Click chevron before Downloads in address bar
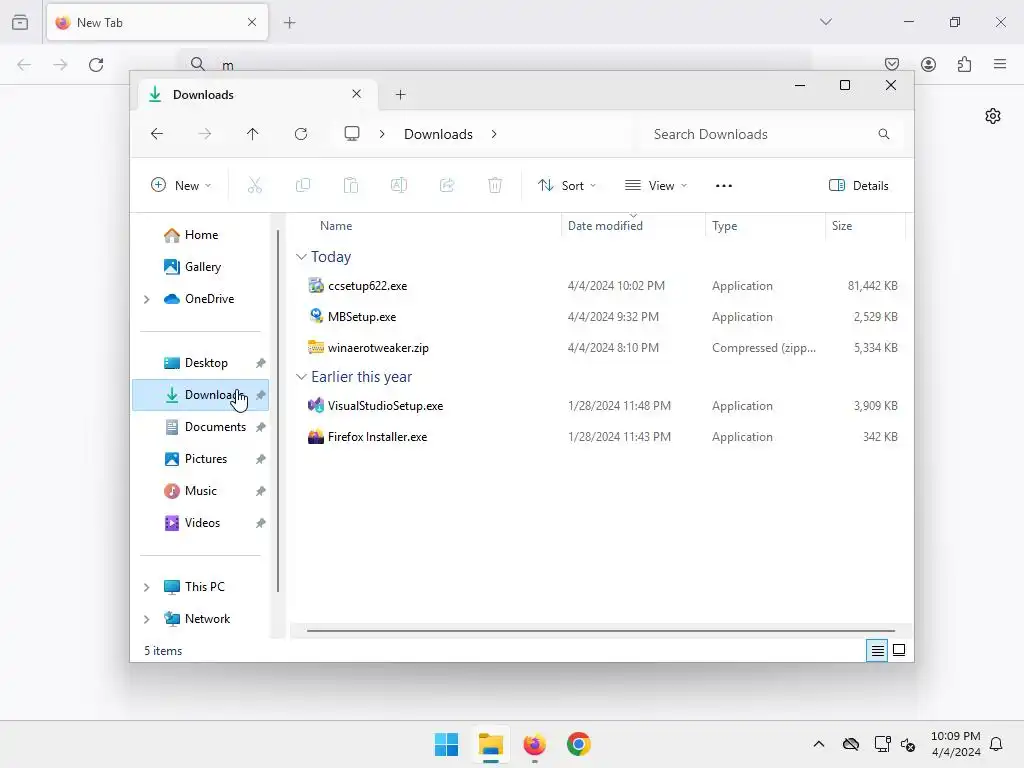The width and height of the screenshot is (1024, 768). 382,134
